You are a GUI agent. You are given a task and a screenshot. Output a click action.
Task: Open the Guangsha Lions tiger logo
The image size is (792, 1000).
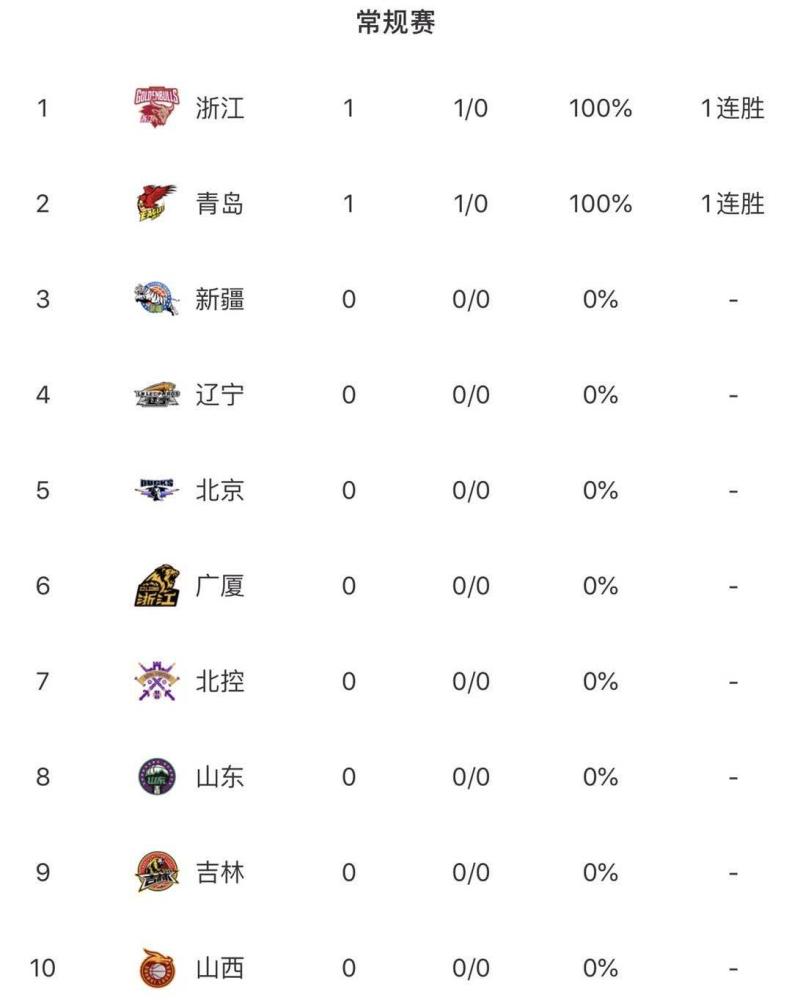click(157, 585)
